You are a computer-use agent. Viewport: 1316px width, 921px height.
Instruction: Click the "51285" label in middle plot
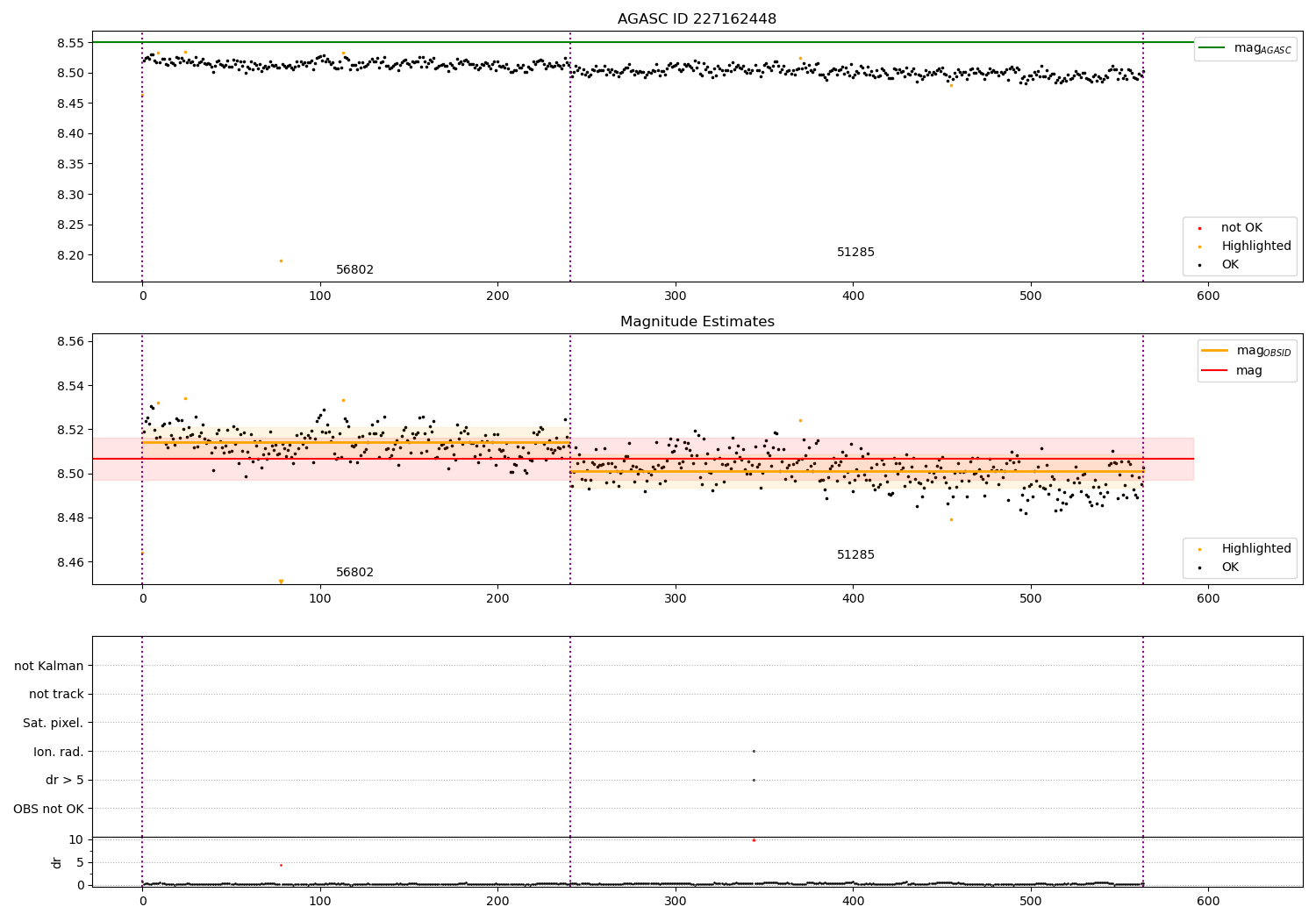pyautogui.click(x=855, y=555)
